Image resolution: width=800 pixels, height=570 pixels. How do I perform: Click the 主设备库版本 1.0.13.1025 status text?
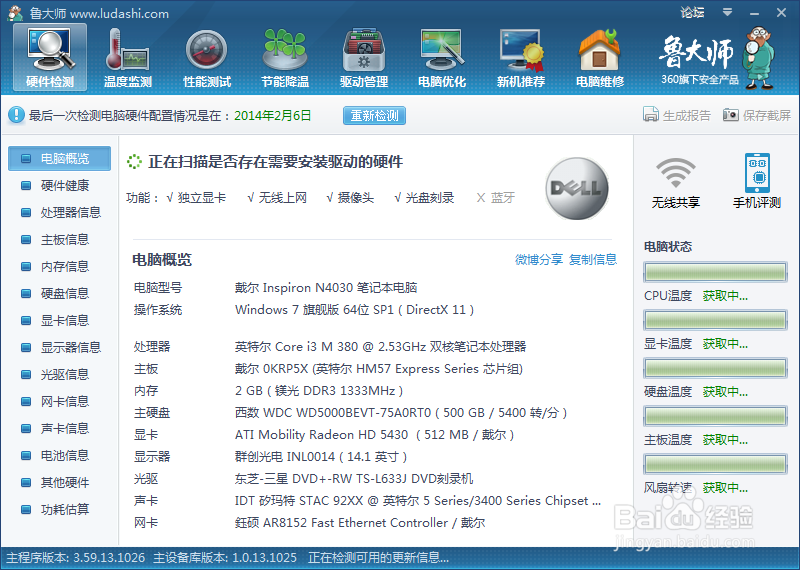click(225, 558)
